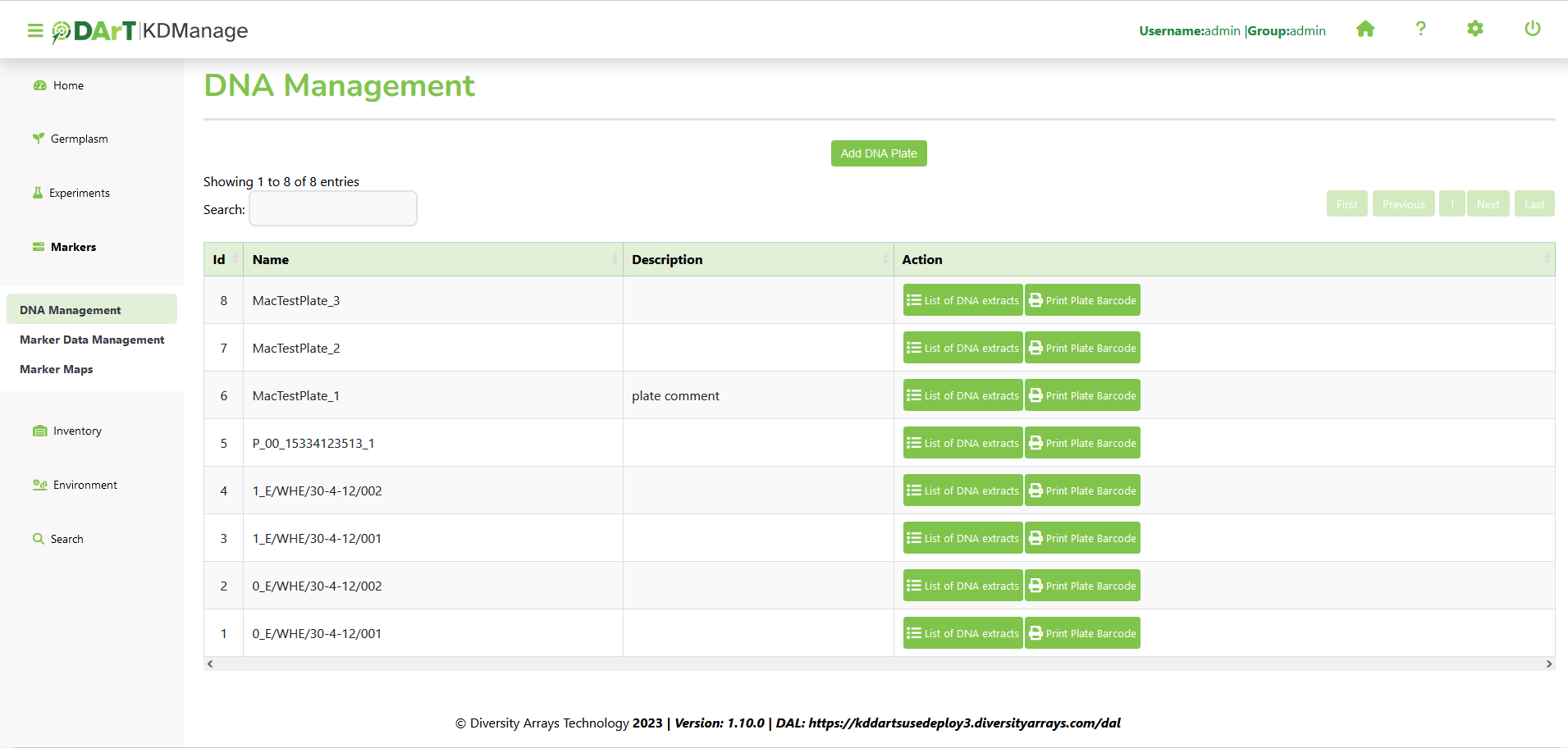Click into the Search input field
The height and width of the screenshot is (748, 1568).
click(x=333, y=208)
